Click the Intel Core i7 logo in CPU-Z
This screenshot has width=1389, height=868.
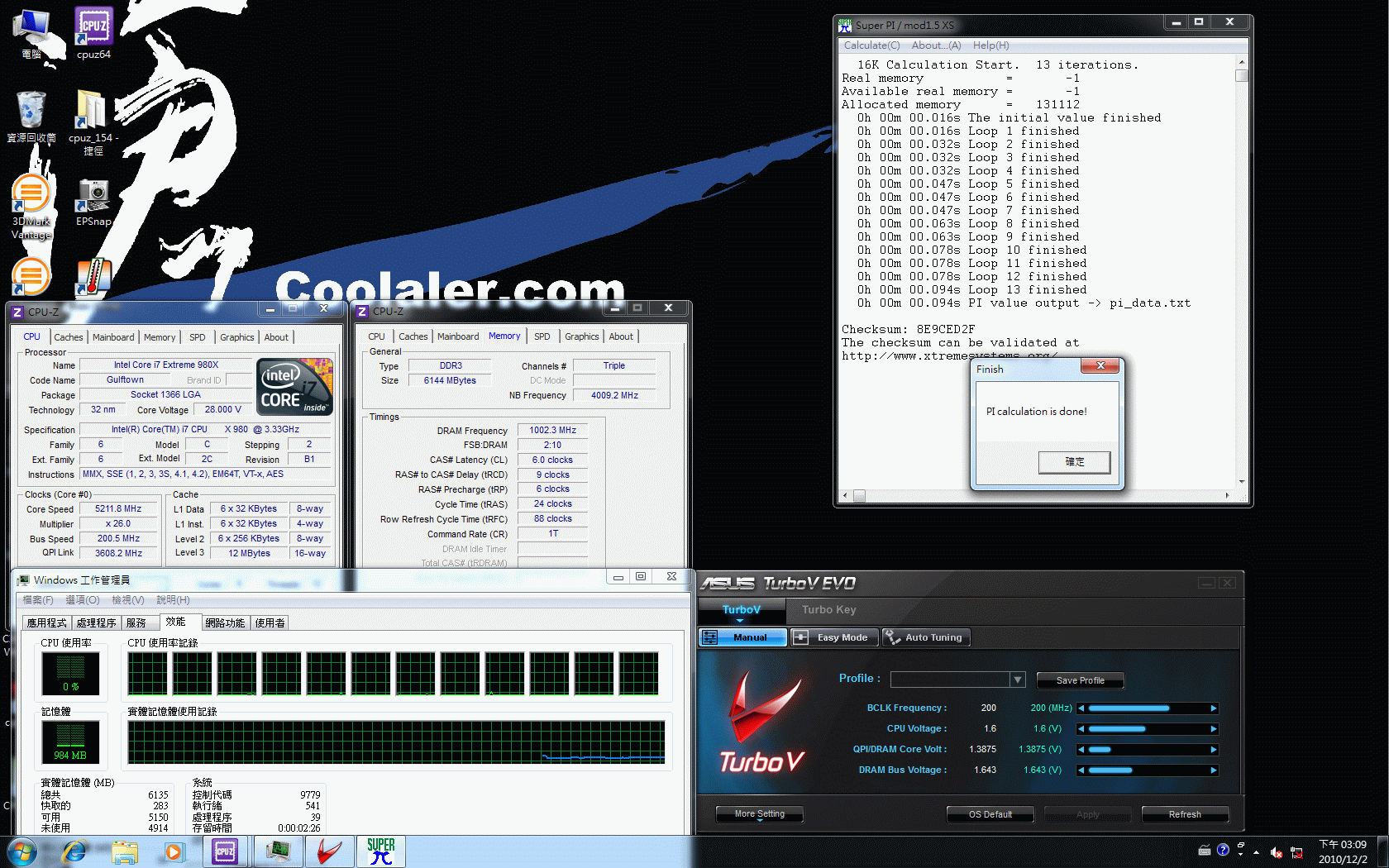click(295, 386)
